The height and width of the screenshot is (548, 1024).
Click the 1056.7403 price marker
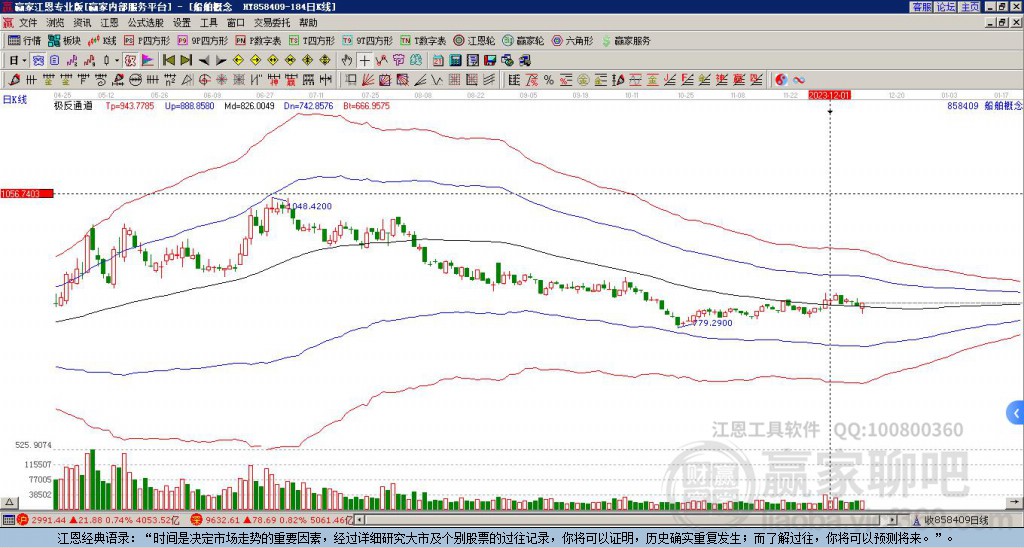pos(27,194)
